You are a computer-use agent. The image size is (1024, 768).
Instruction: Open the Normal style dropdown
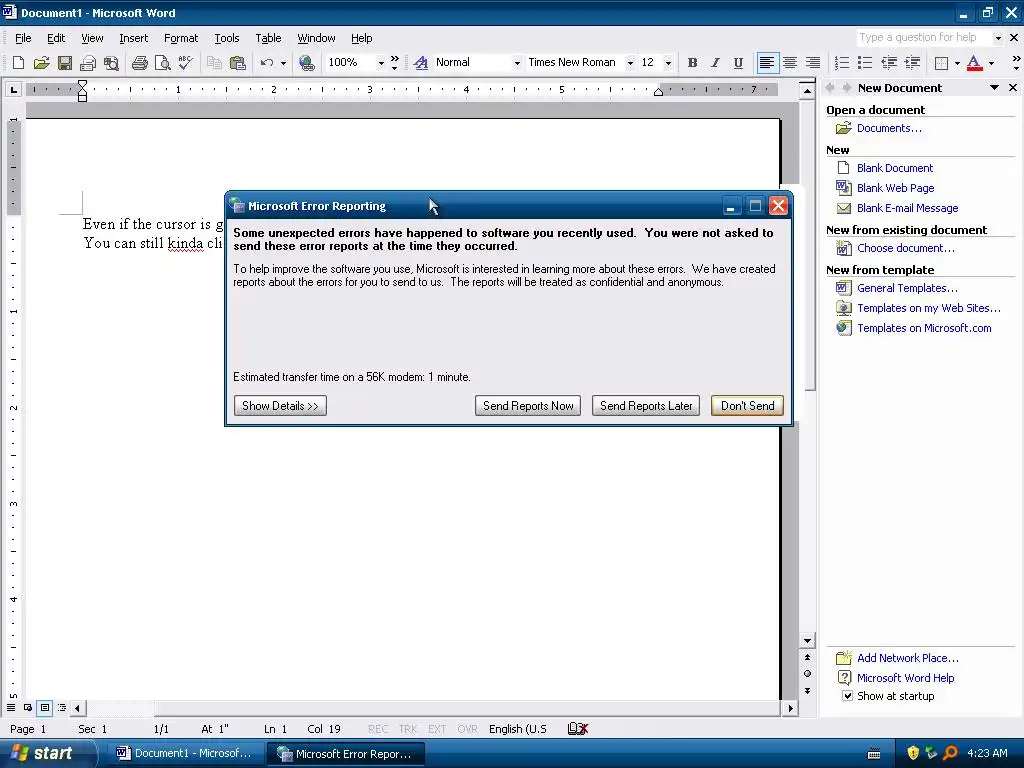(517, 63)
